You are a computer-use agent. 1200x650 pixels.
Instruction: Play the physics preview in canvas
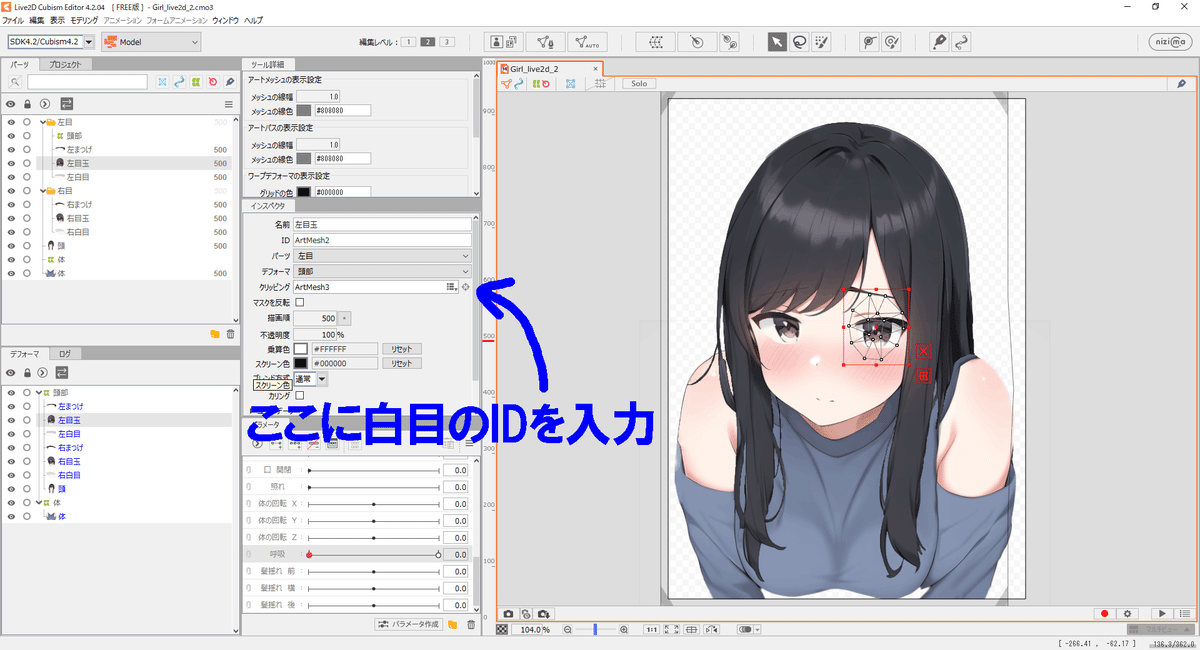[x=1161, y=613]
